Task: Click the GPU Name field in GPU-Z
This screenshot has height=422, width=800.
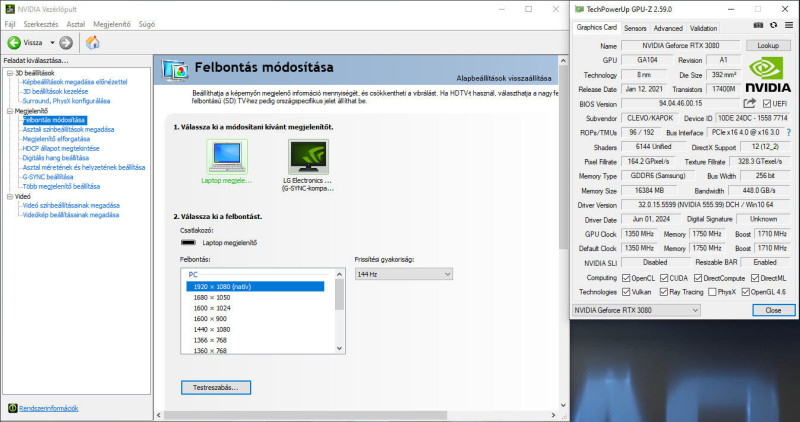Action: coord(680,45)
